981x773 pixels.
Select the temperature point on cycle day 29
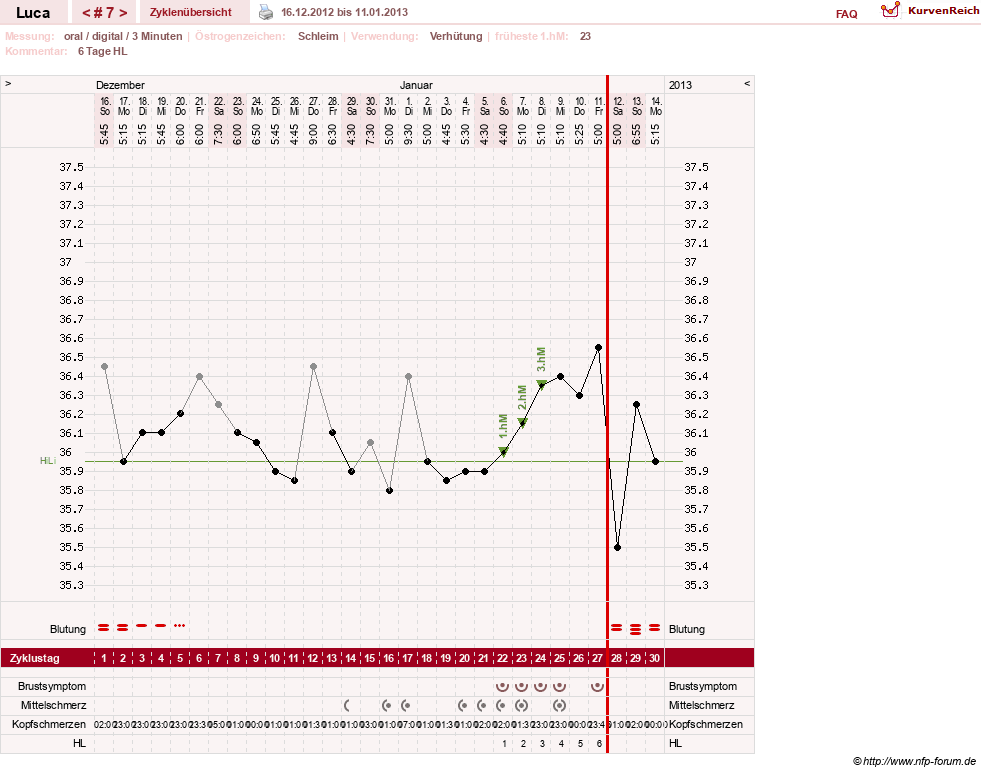[636, 405]
